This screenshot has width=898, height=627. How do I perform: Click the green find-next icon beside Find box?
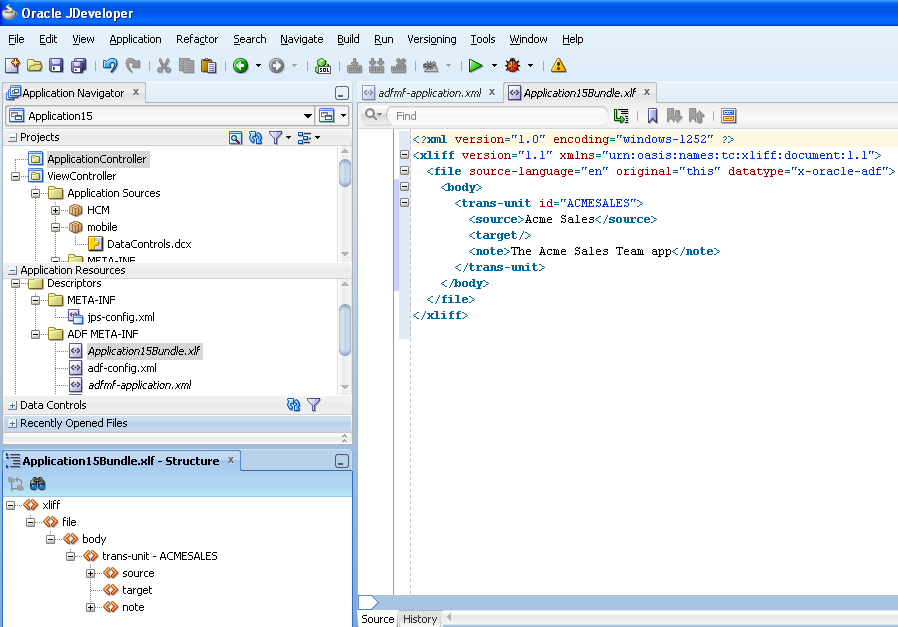point(621,116)
